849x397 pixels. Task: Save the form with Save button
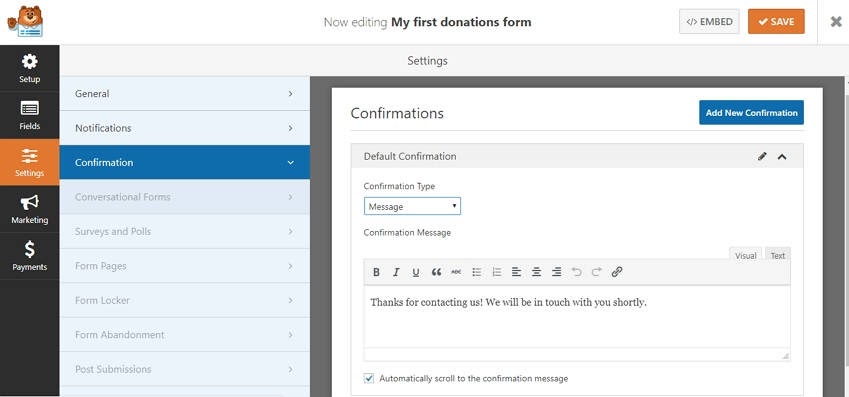tap(776, 22)
